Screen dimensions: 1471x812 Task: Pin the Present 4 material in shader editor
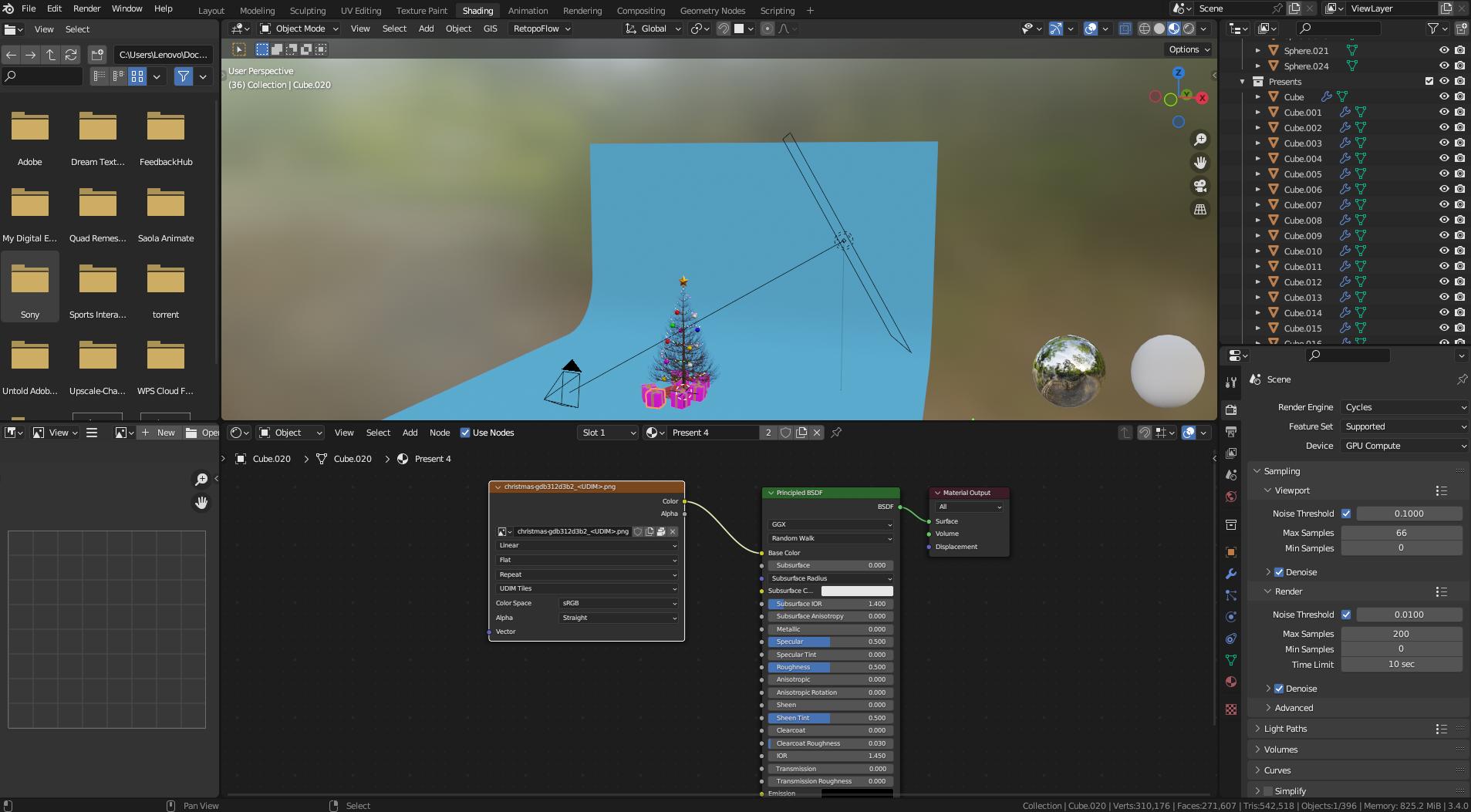point(835,433)
